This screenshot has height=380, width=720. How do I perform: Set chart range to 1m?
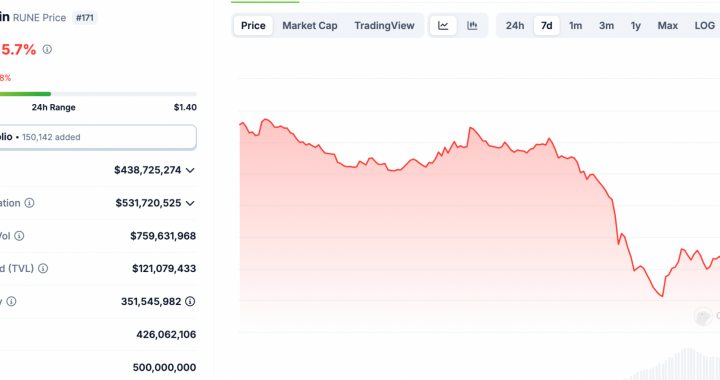coord(575,26)
